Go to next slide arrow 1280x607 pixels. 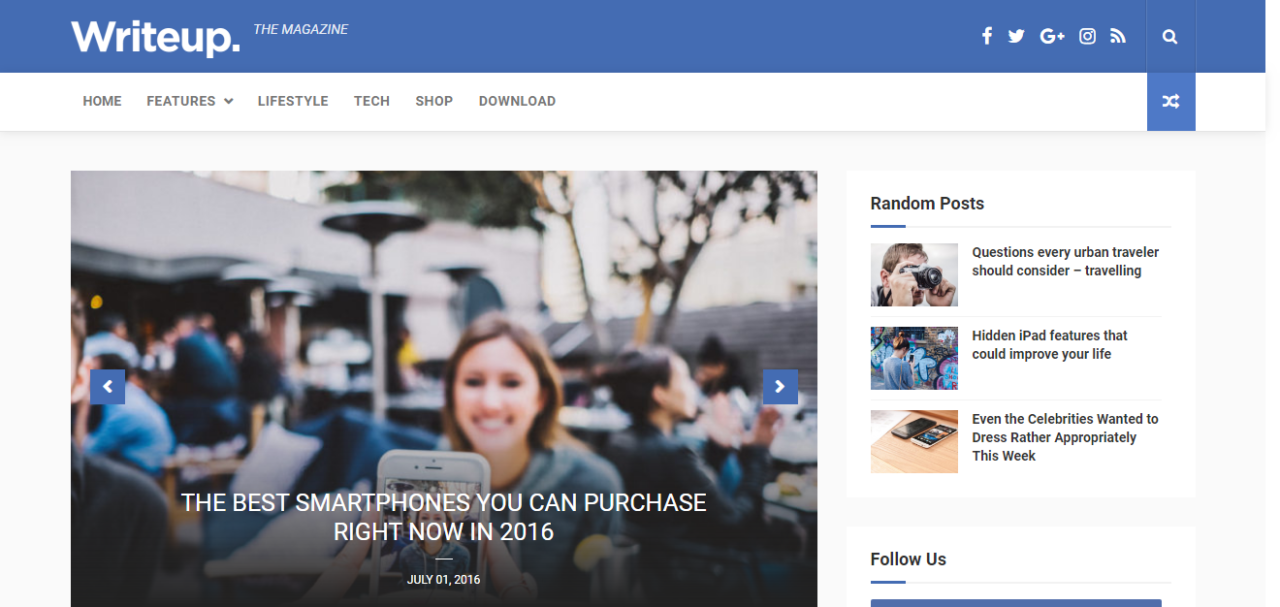(780, 387)
